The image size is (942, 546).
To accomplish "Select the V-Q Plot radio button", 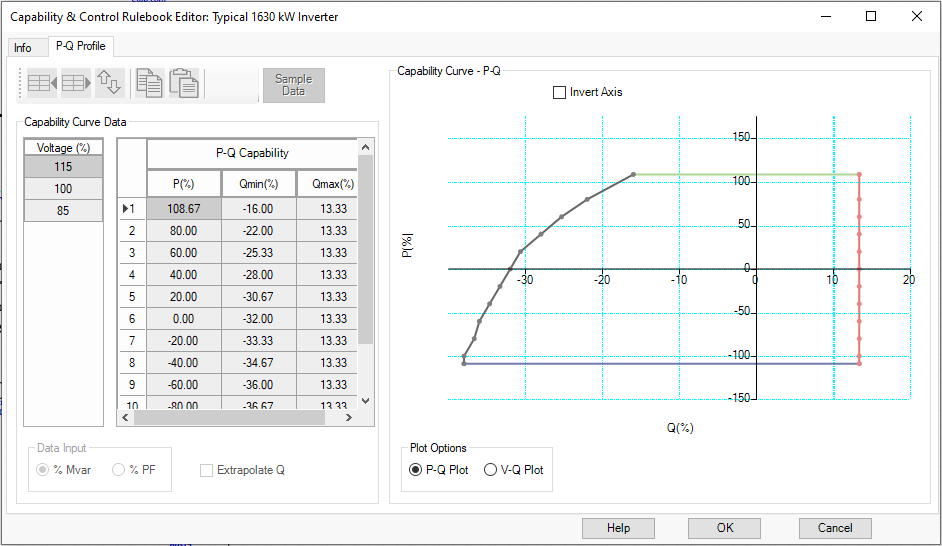I will point(490,470).
